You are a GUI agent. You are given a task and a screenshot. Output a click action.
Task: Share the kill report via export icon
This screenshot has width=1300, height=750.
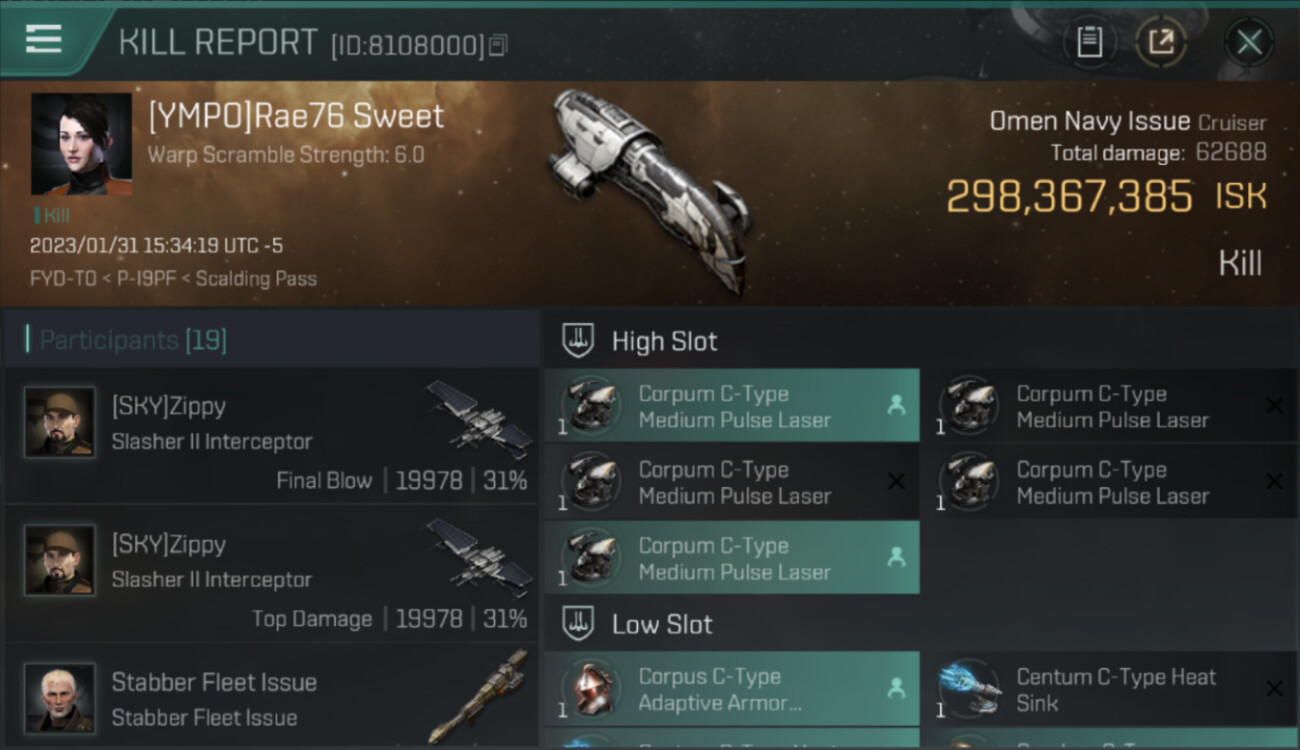(x=1161, y=42)
